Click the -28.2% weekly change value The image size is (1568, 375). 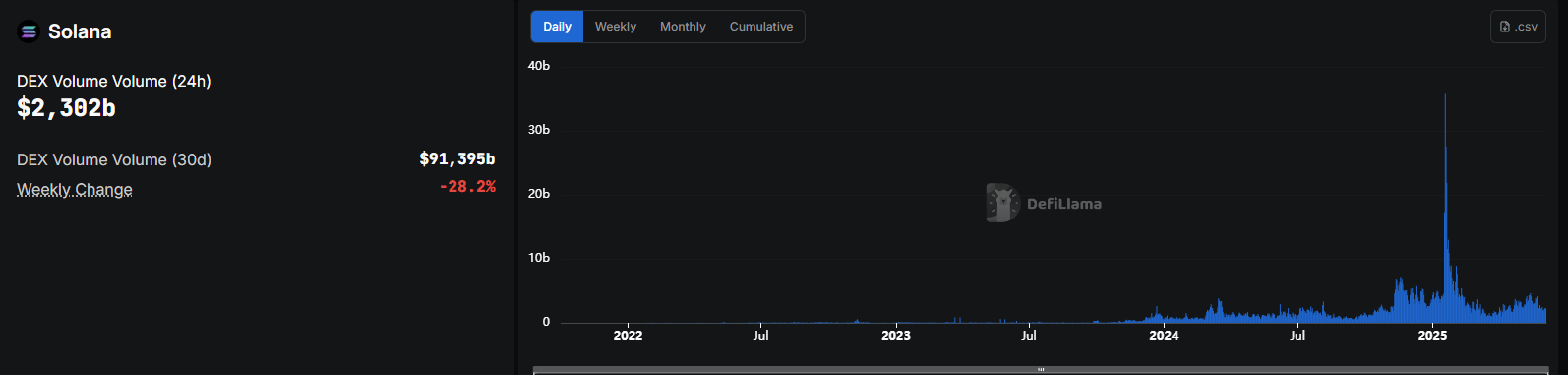467,186
